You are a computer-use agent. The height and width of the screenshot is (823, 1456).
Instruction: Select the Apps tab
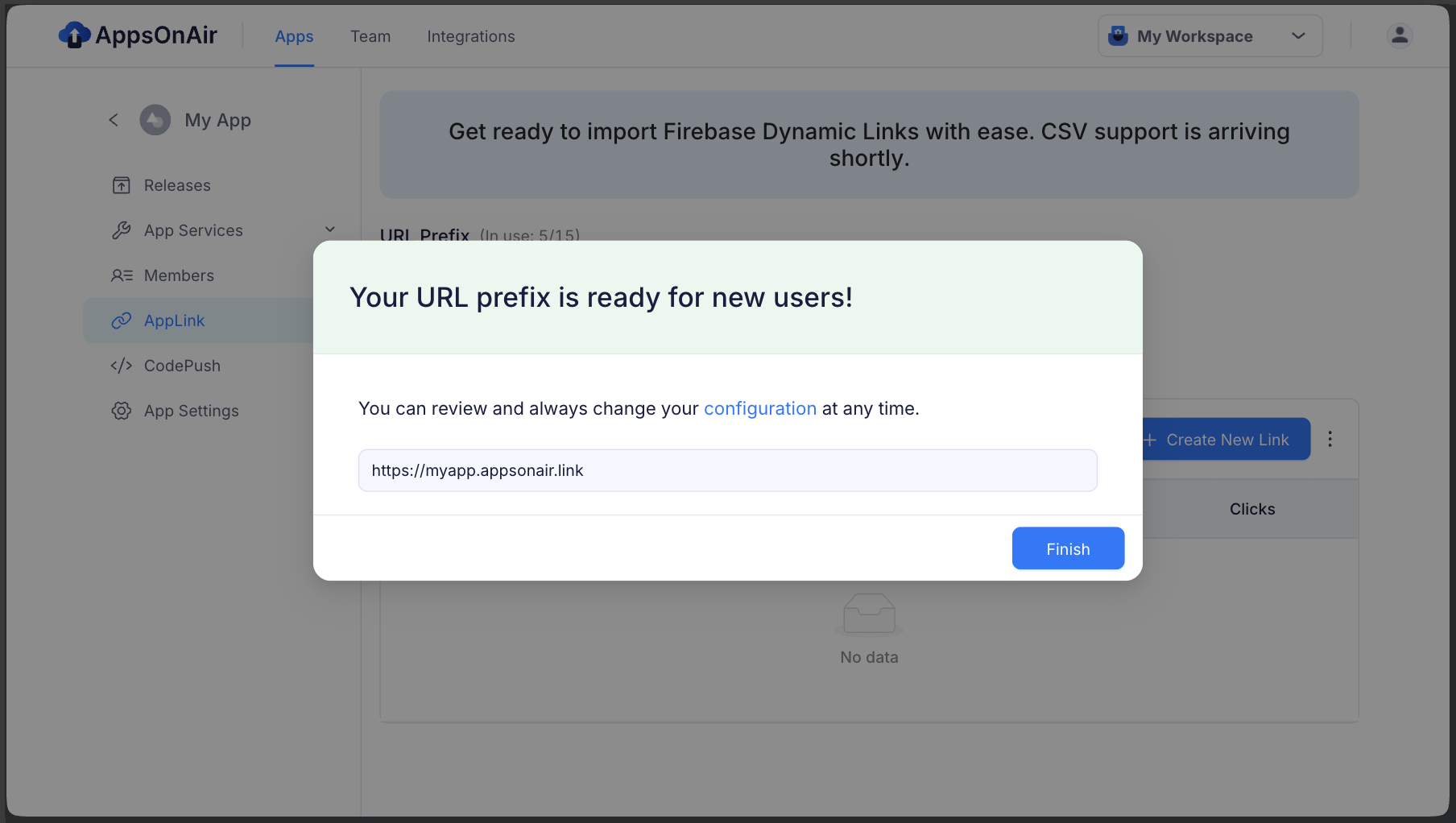coord(294,36)
